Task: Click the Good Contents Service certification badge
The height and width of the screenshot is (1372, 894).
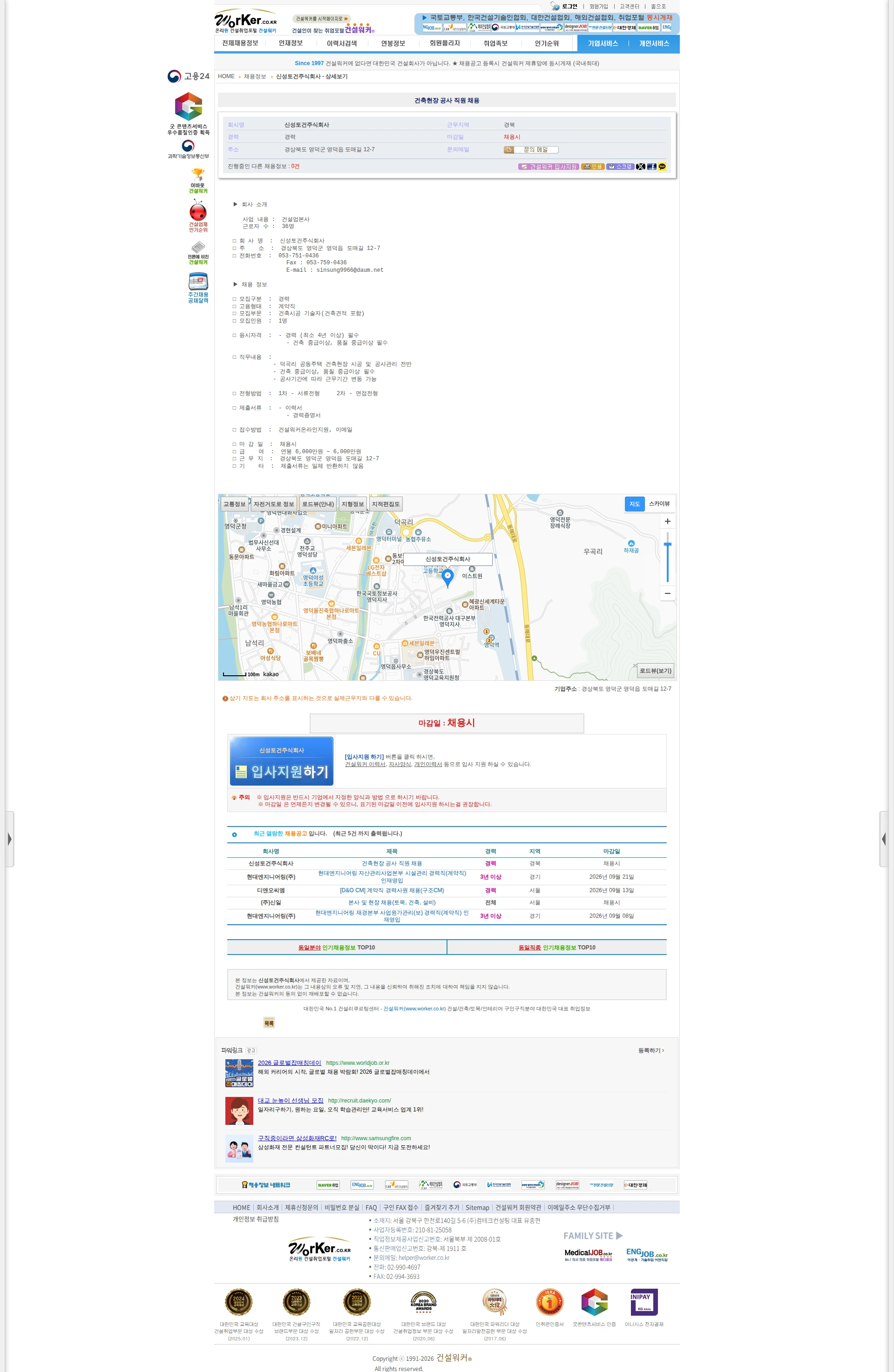Action: 189,113
